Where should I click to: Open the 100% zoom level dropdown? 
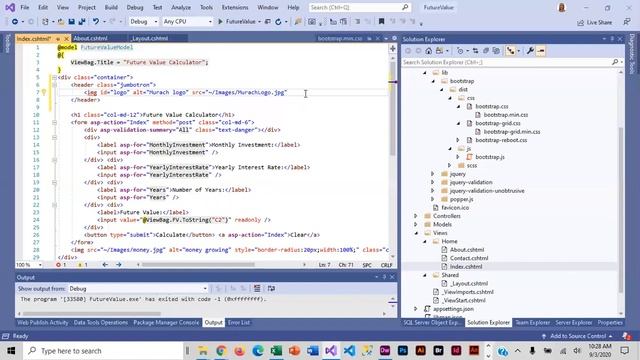[29, 264]
